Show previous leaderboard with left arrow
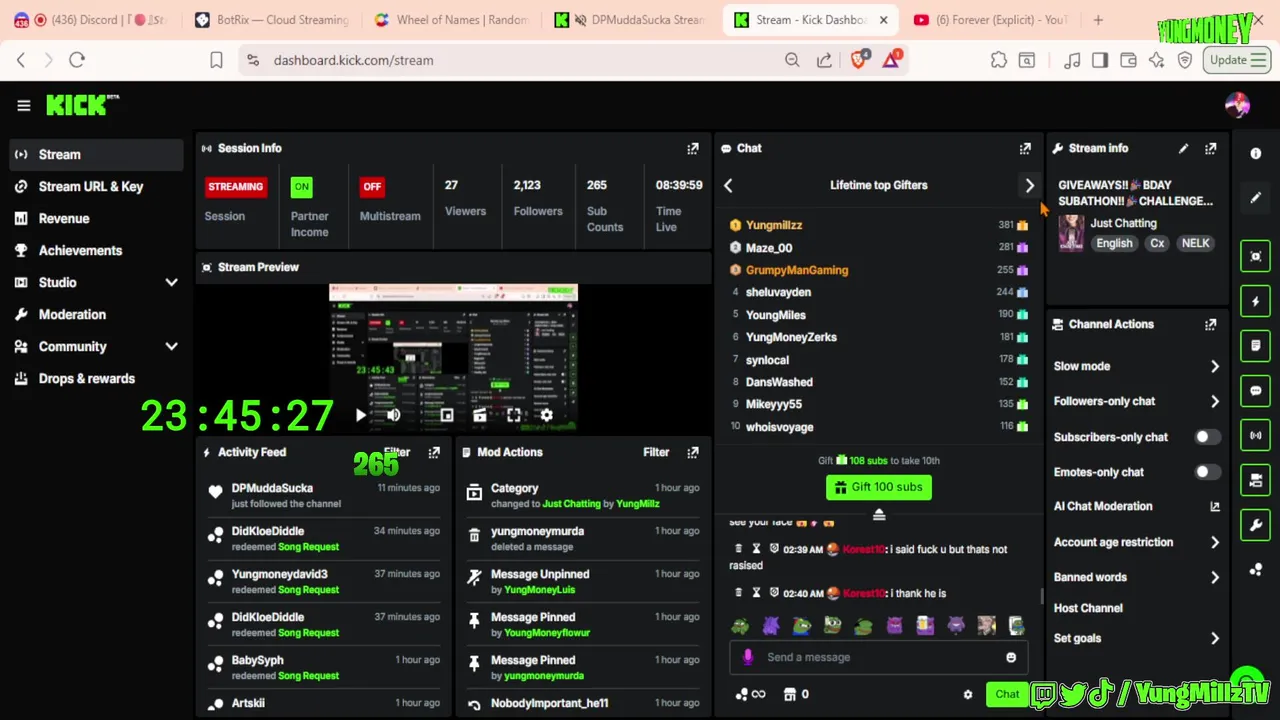 728,185
